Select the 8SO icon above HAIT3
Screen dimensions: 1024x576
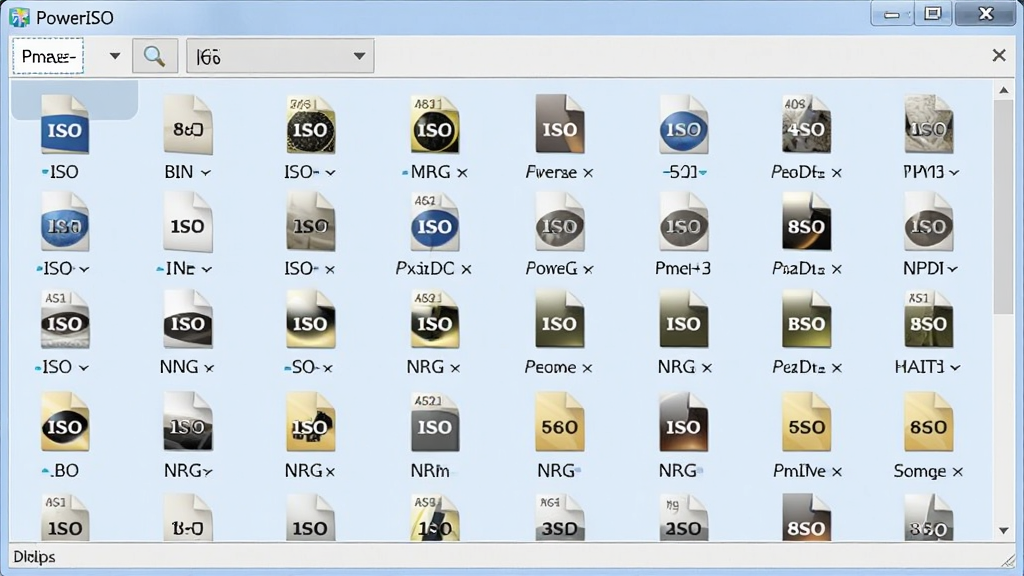929,319
